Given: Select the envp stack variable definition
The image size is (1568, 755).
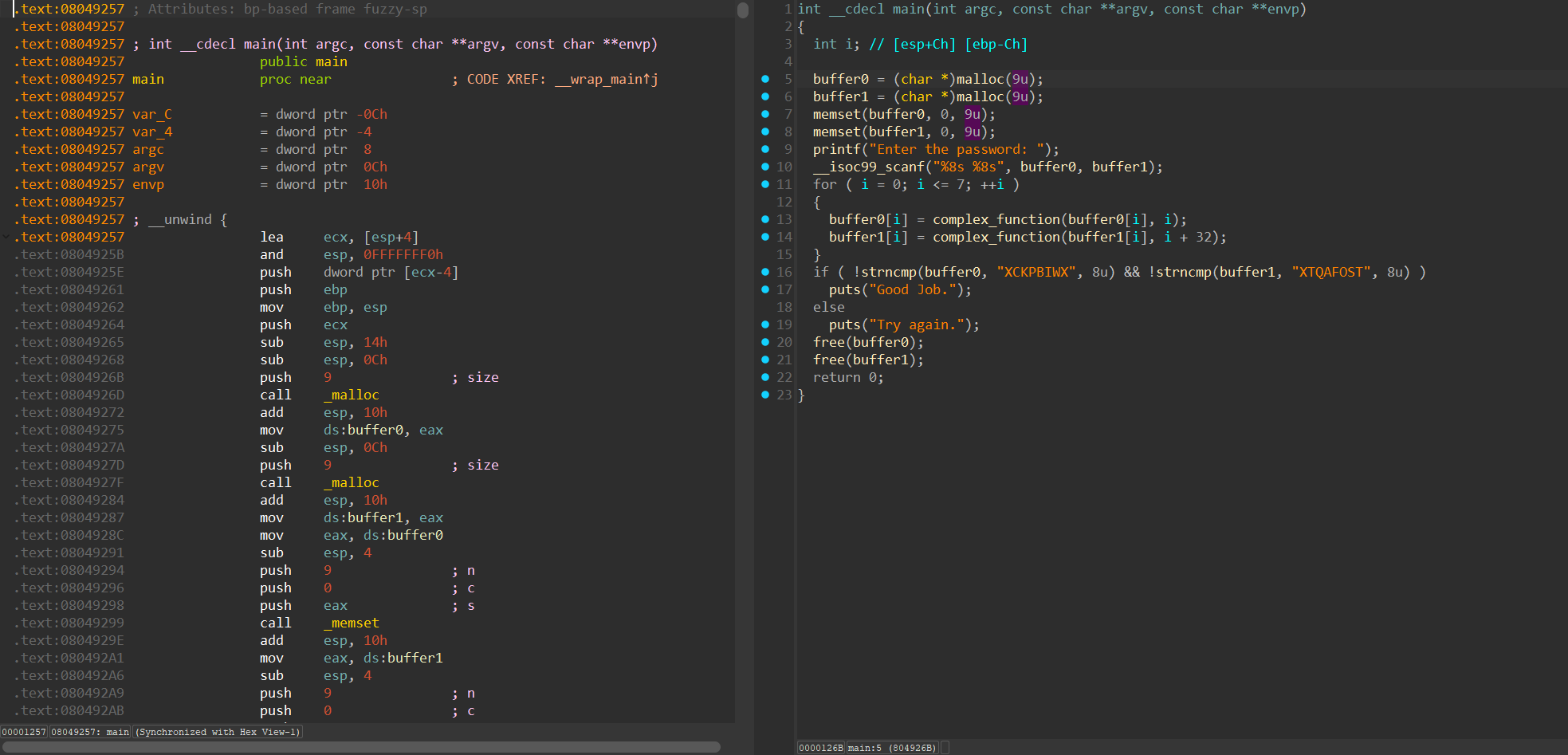Looking at the screenshot, I should [148, 184].
